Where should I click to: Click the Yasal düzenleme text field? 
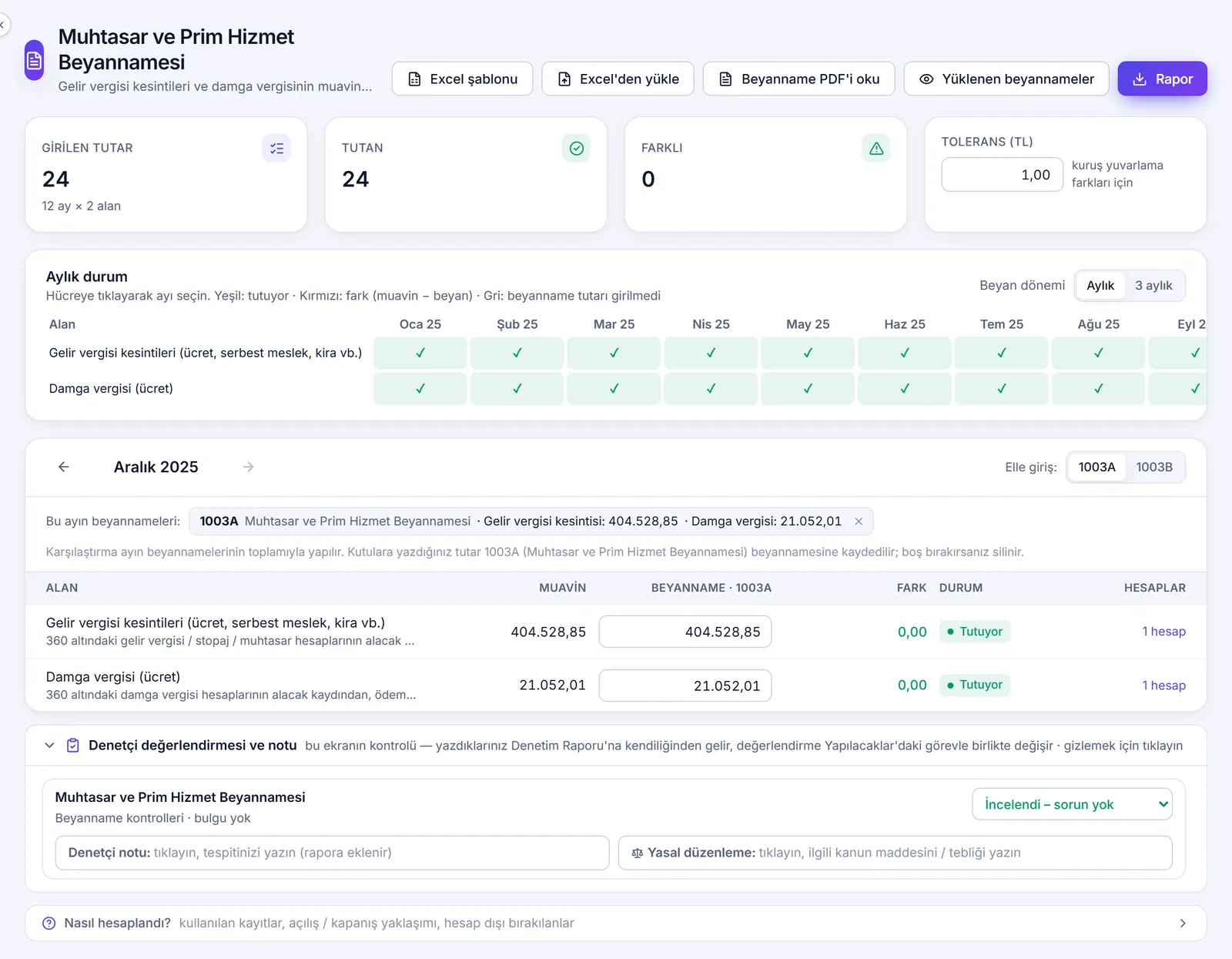pos(895,853)
